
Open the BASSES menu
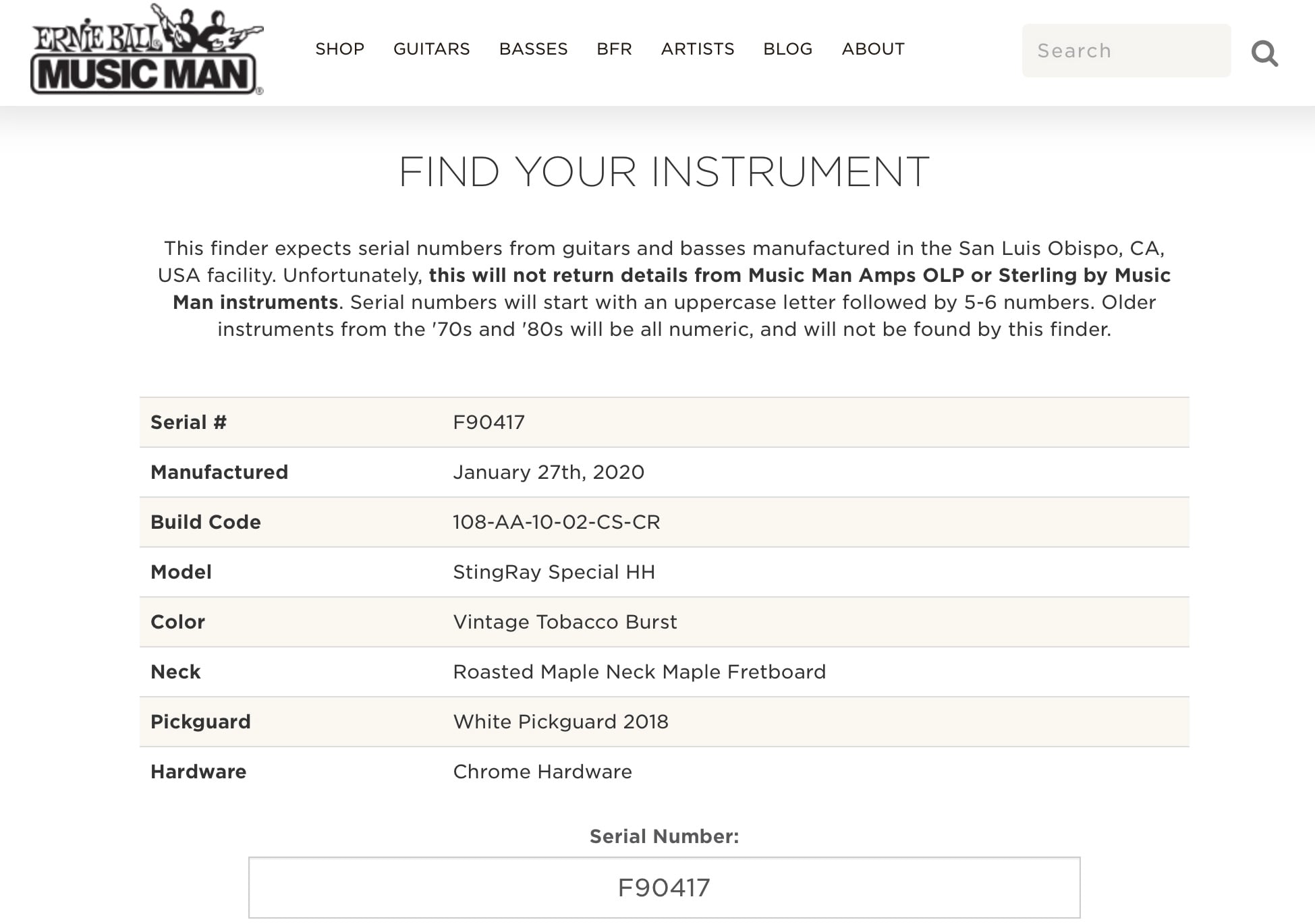[x=534, y=49]
